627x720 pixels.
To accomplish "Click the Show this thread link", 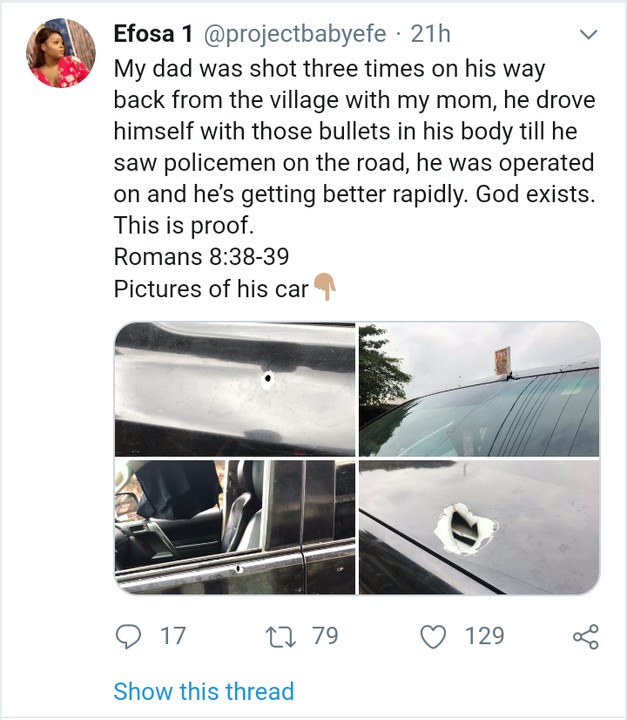I will [x=204, y=691].
